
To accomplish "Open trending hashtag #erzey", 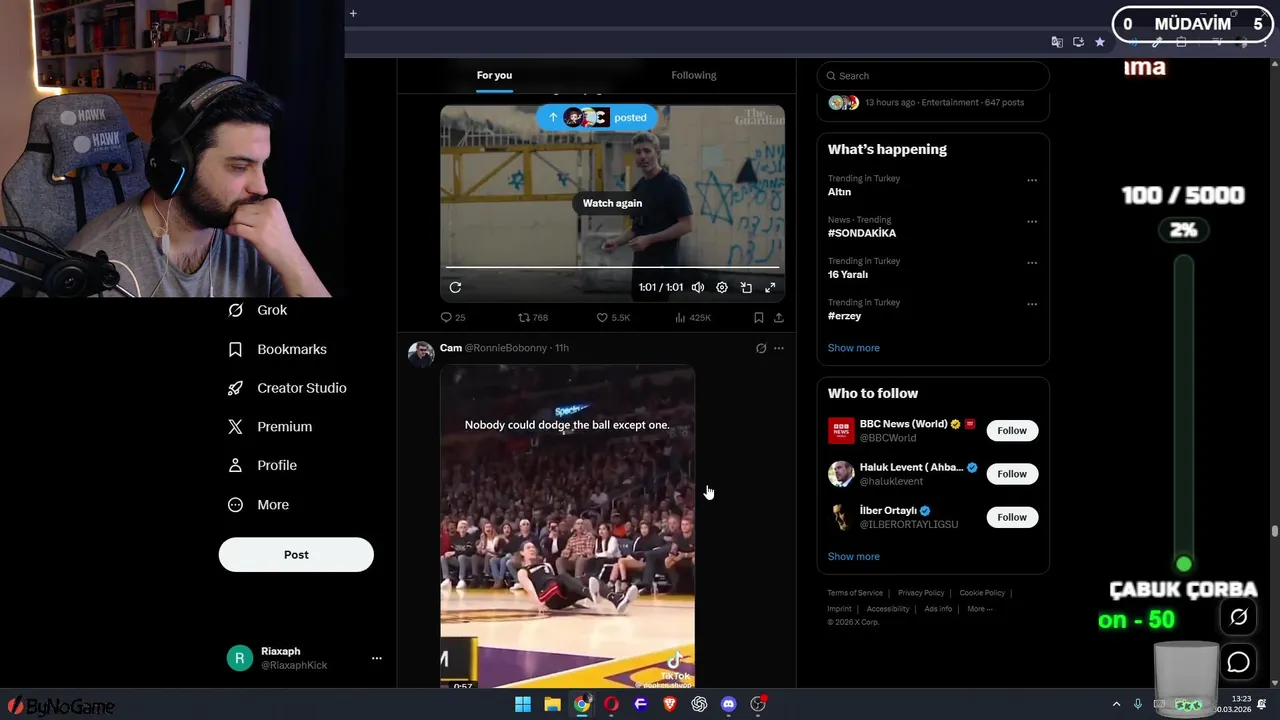I will (844, 316).
